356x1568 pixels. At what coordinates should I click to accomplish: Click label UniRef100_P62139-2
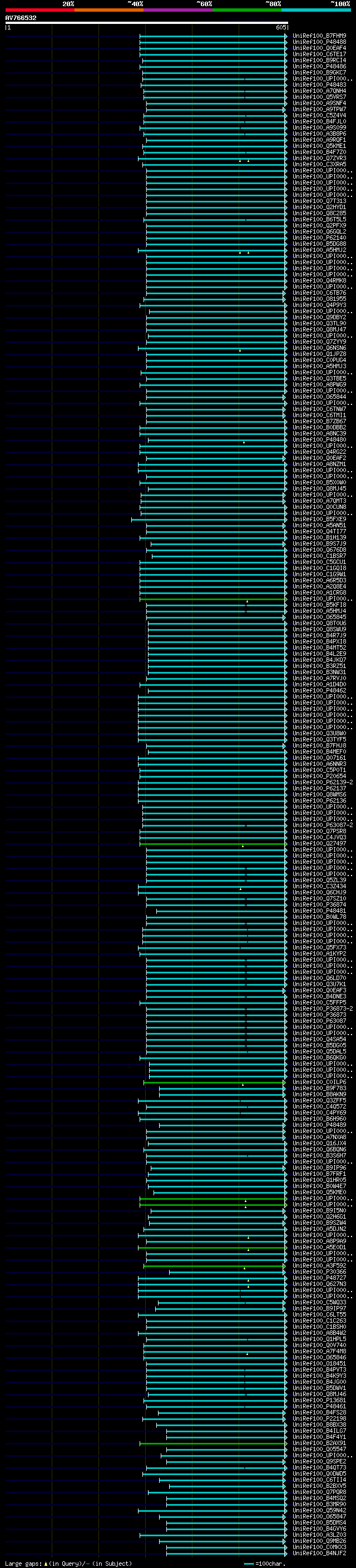[x=323, y=782]
